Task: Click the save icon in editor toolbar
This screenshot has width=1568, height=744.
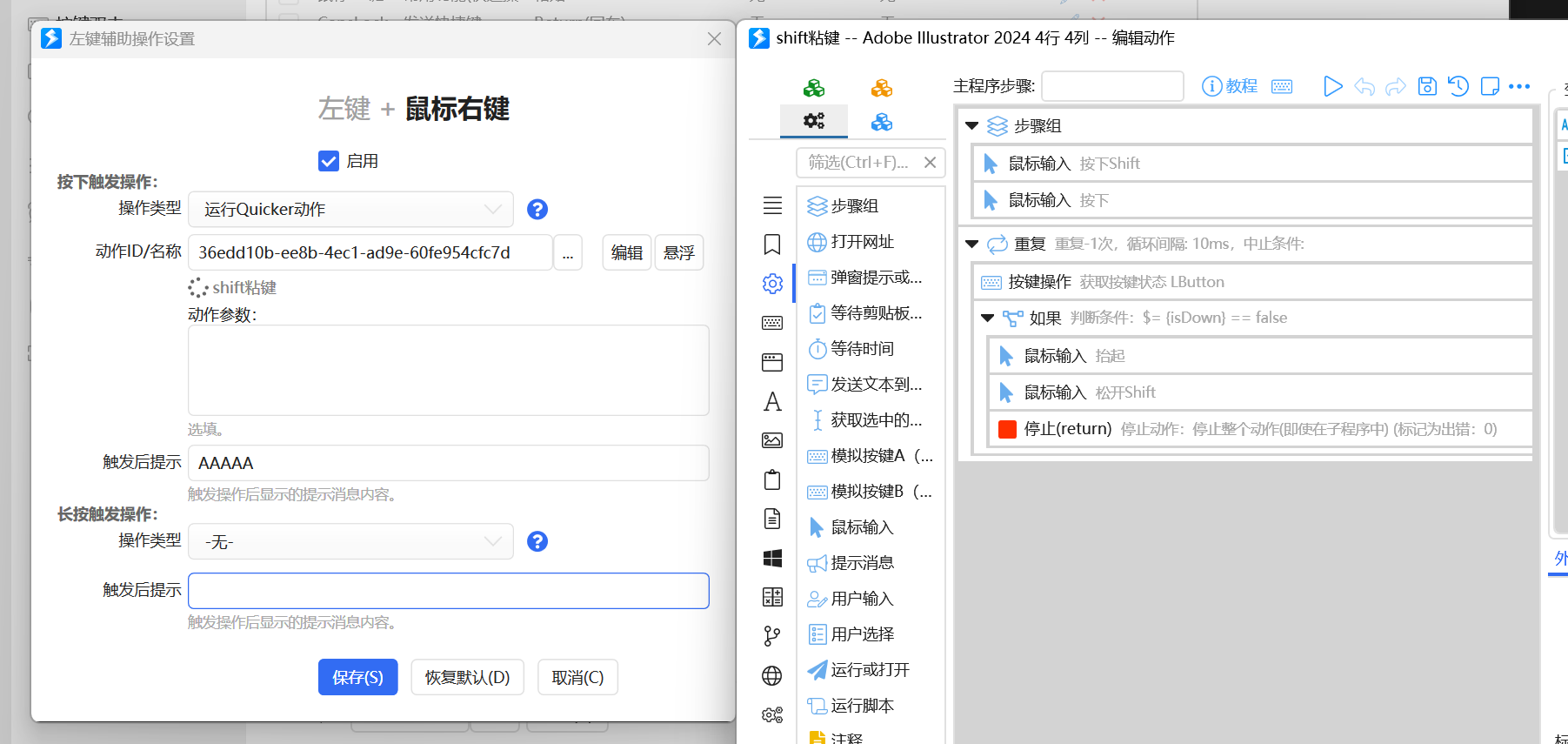Action: click(x=1427, y=86)
